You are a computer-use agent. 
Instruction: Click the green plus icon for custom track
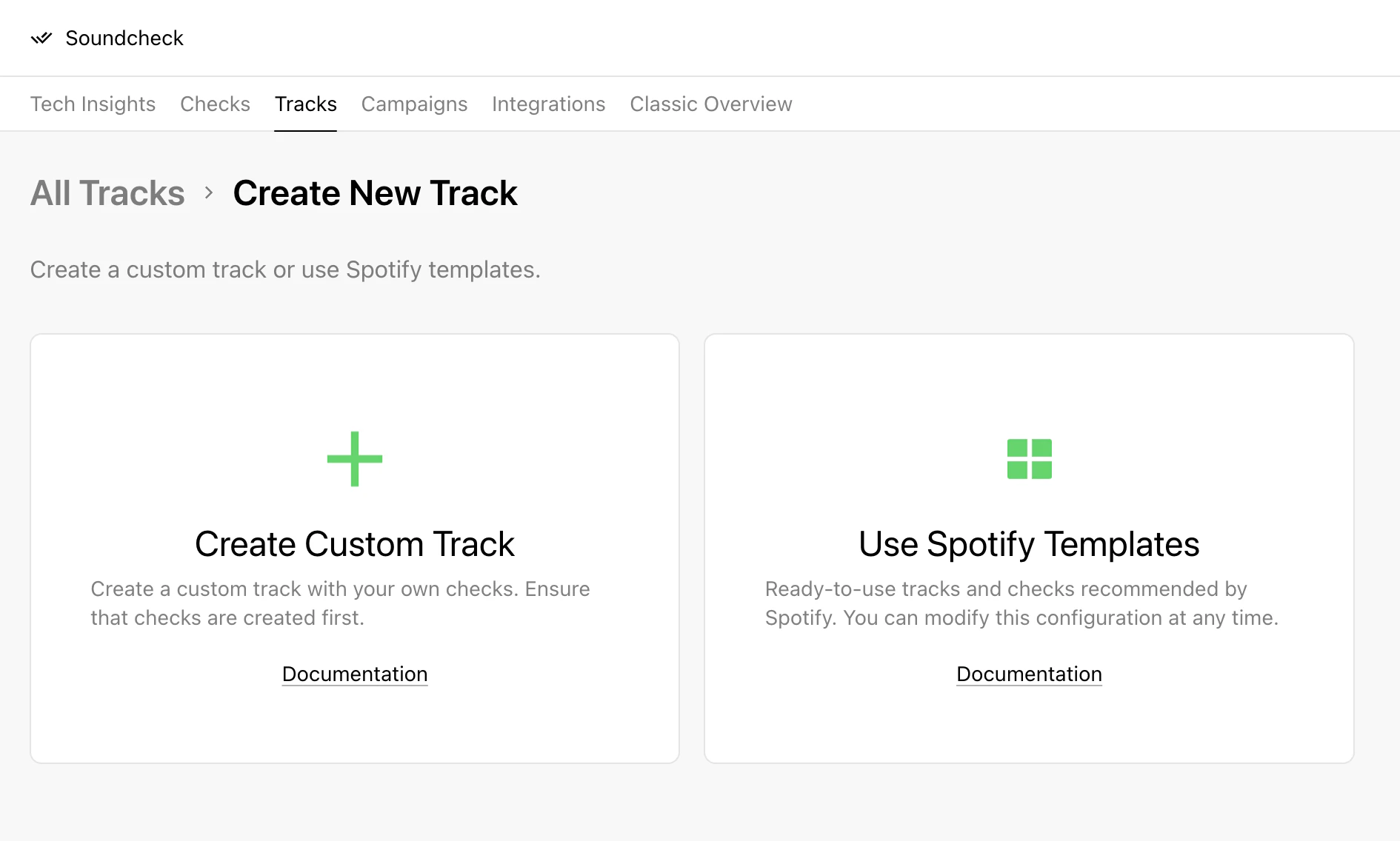[355, 459]
